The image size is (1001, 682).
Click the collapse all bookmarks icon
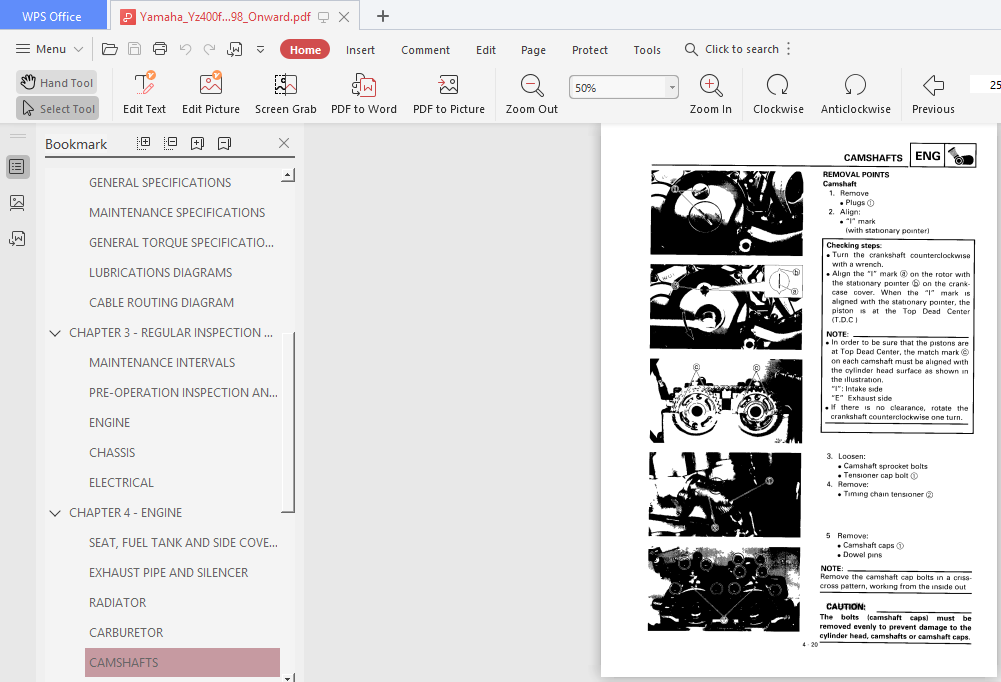pyautogui.click(x=170, y=143)
